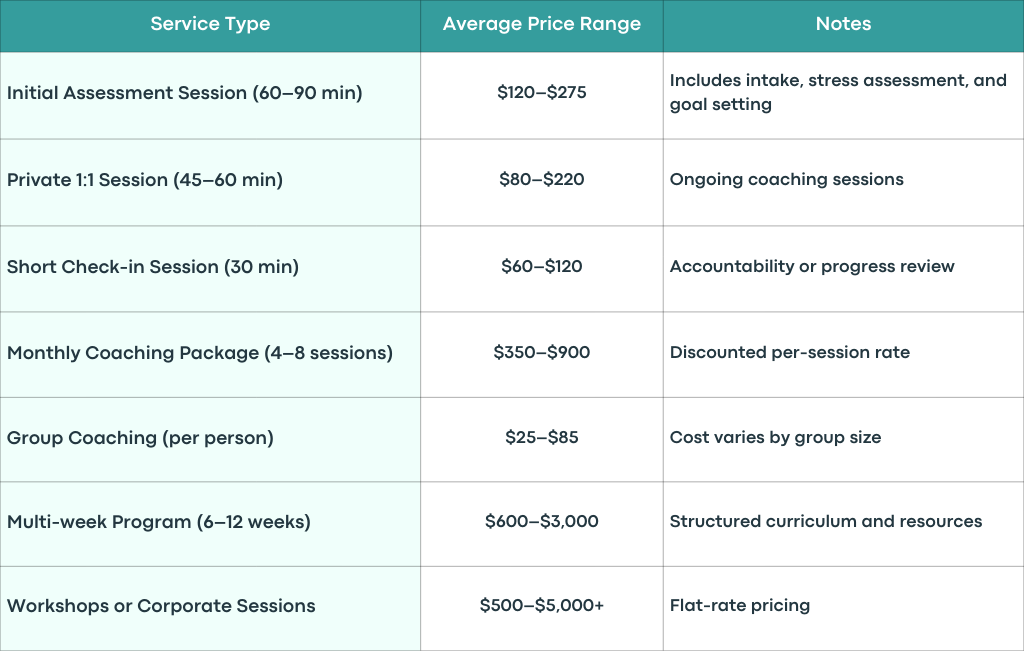
Task: Select Short Check-in Session cell
Action: point(210,268)
